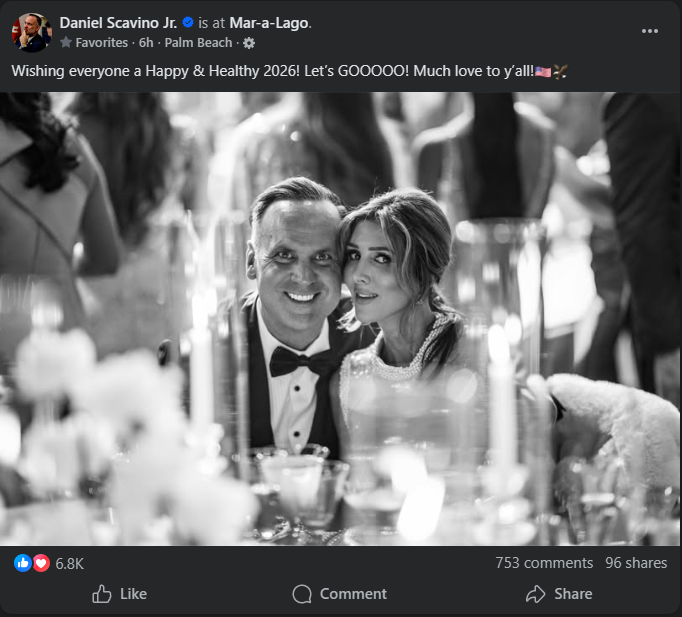This screenshot has height=617, width=682.
Task: Click the Comment button with speech bubble
Action: click(x=340, y=594)
